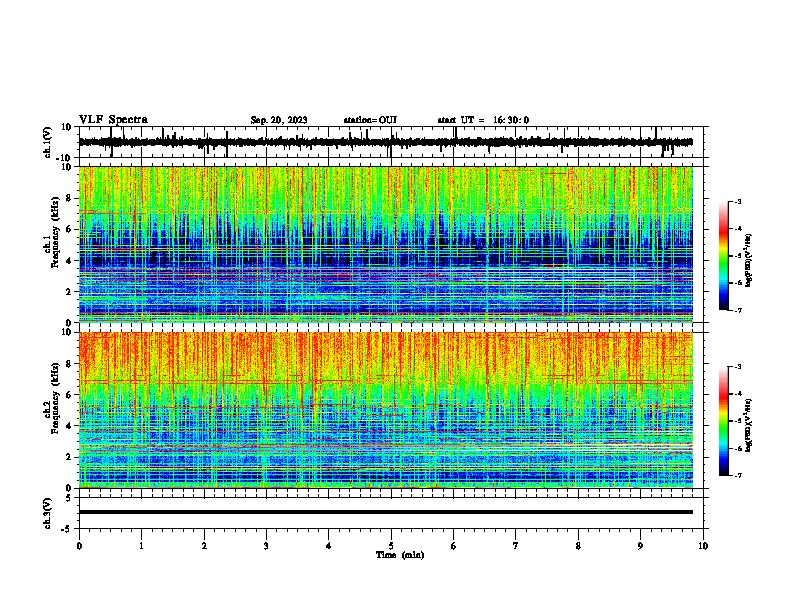Screen dimensions: 792x612
Task: Click the "start UT = 16:30:0" text
Action: (x=483, y=120)
